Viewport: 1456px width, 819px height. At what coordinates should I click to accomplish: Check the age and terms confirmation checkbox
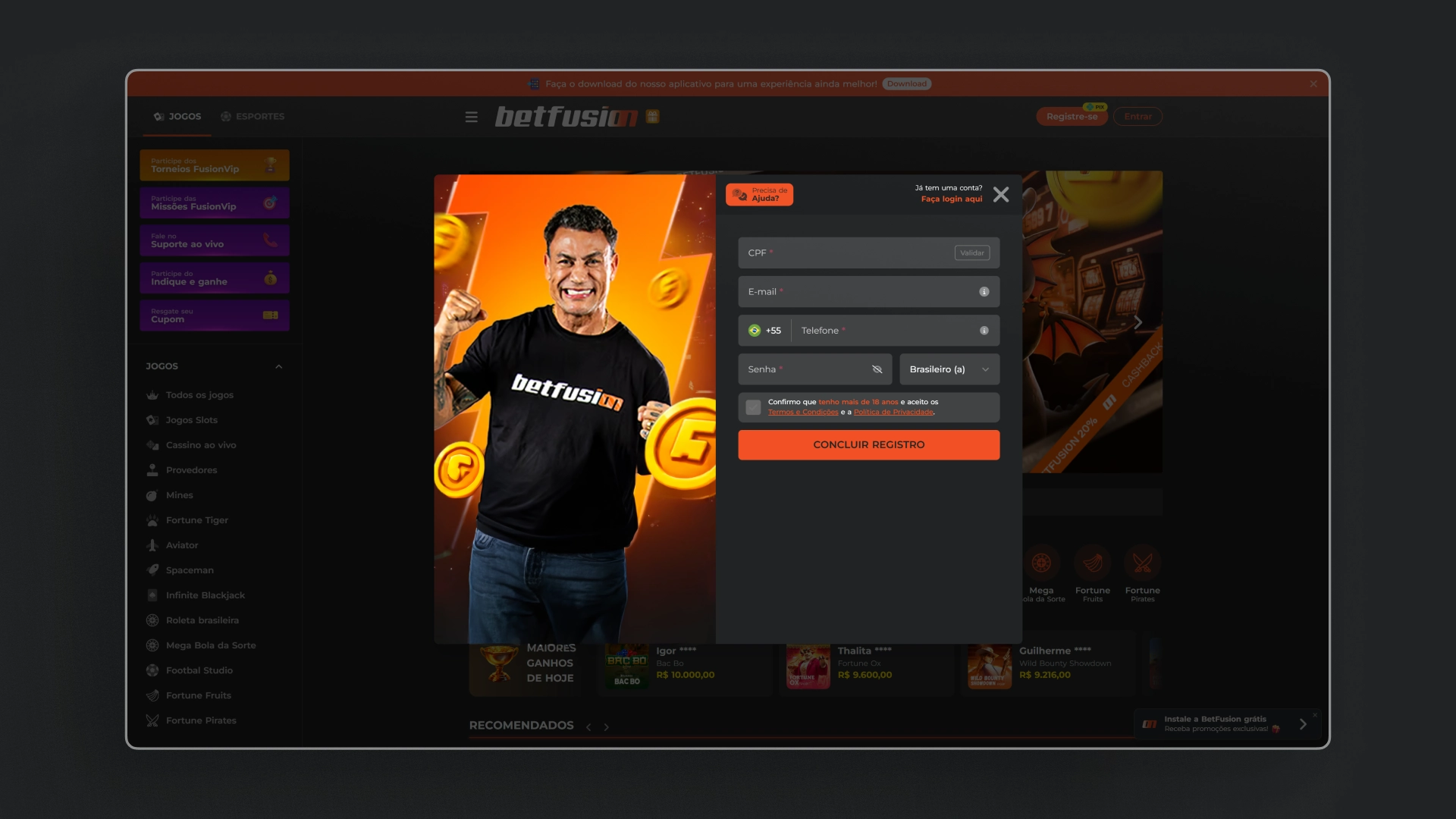coord(753,407)
